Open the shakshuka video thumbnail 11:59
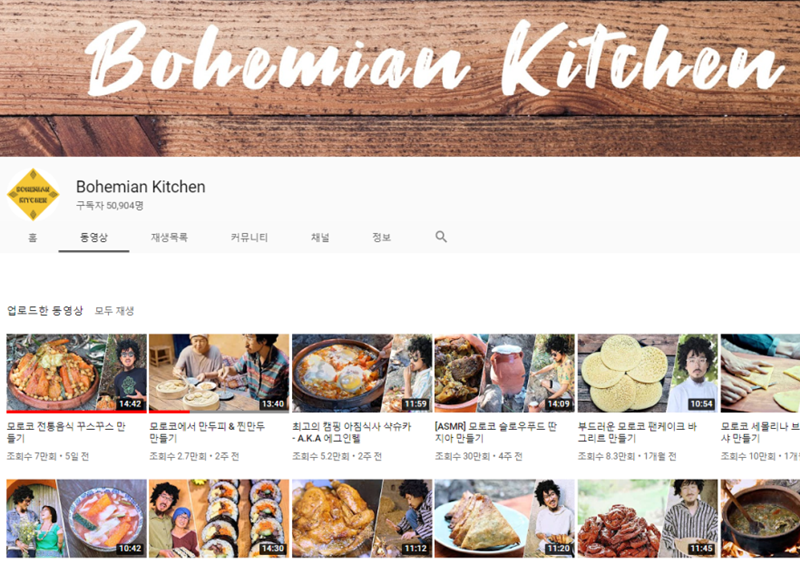This screenshot has width=800, height=563. (362, 373)
